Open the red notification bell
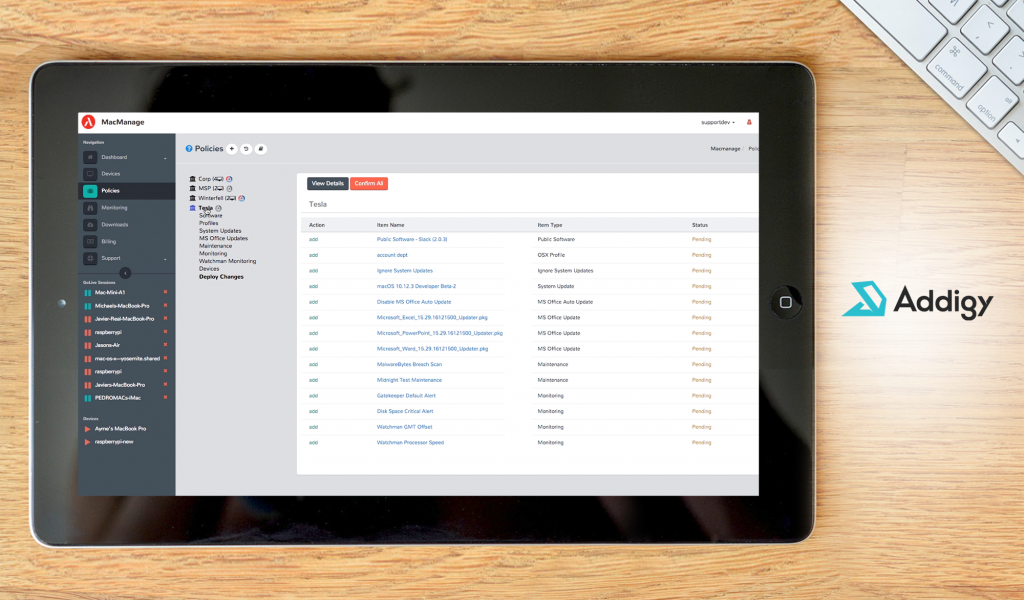The width and height of the screenshot is (1024, 600). [749, 122]
